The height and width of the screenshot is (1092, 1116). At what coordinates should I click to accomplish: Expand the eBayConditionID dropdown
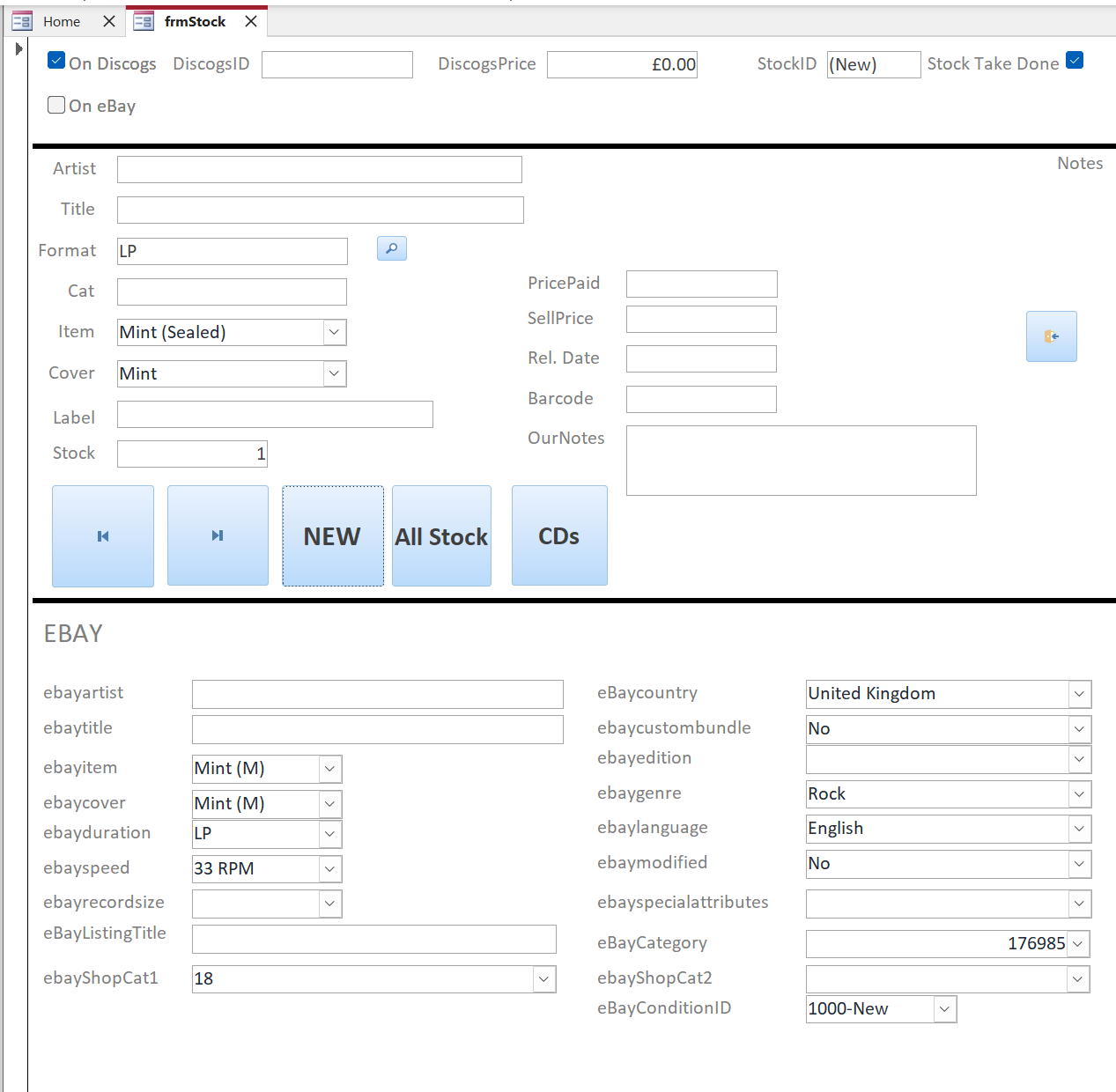coord(944,1009)
